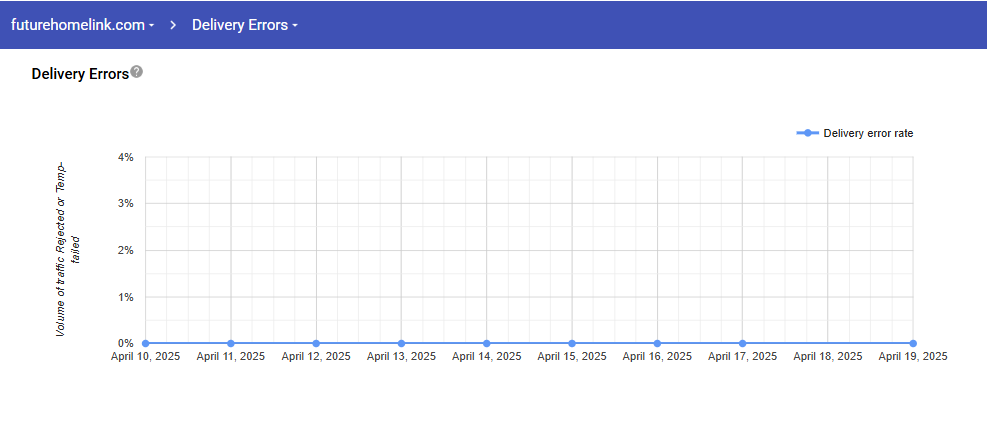This screenshot has height=424, width=987.
Task: Pick the April 13, 2025 chart point
Action: 401,343
